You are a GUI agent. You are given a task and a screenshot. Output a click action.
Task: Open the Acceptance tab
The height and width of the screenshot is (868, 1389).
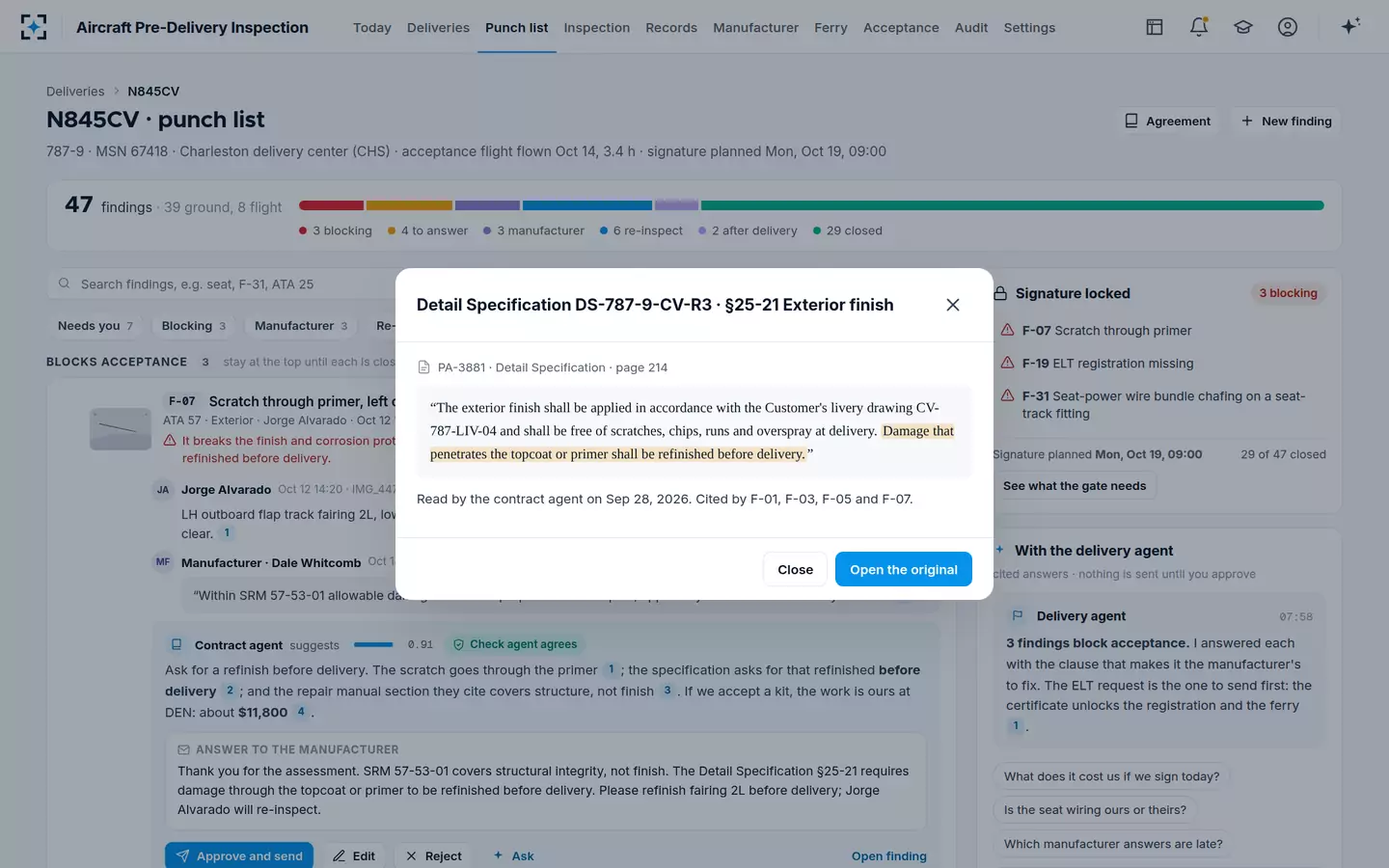(x=901, y=27)
